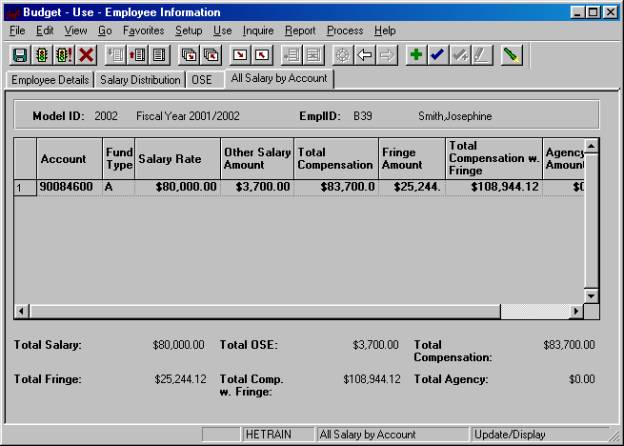
Task: Switch to the Salary Distribution tab
Action: [140, 79]
